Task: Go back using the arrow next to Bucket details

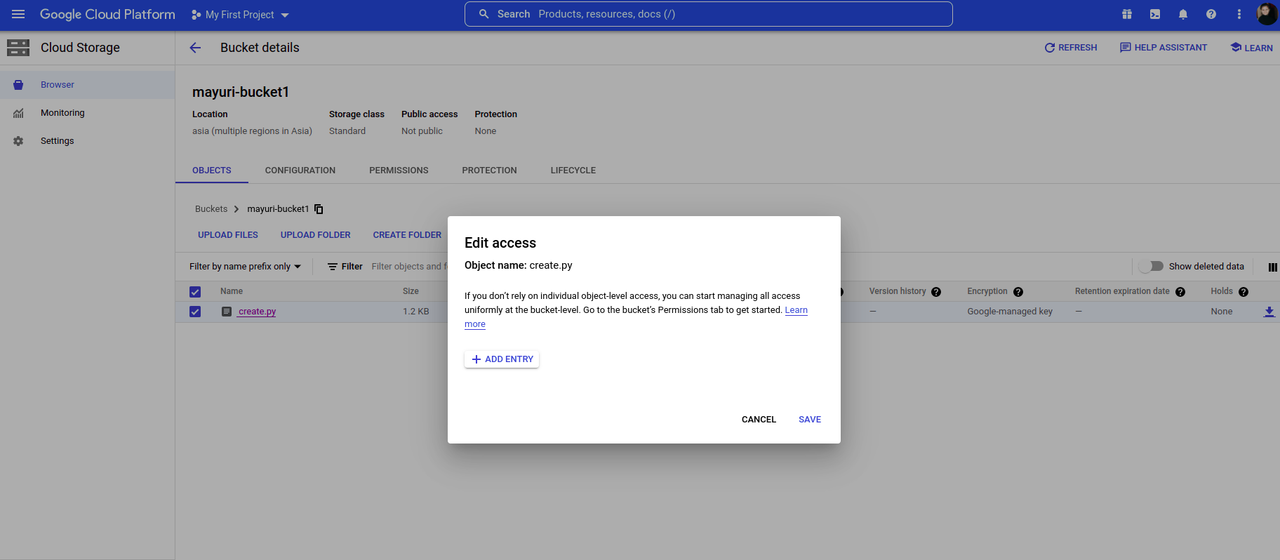Action: point(195,48)
